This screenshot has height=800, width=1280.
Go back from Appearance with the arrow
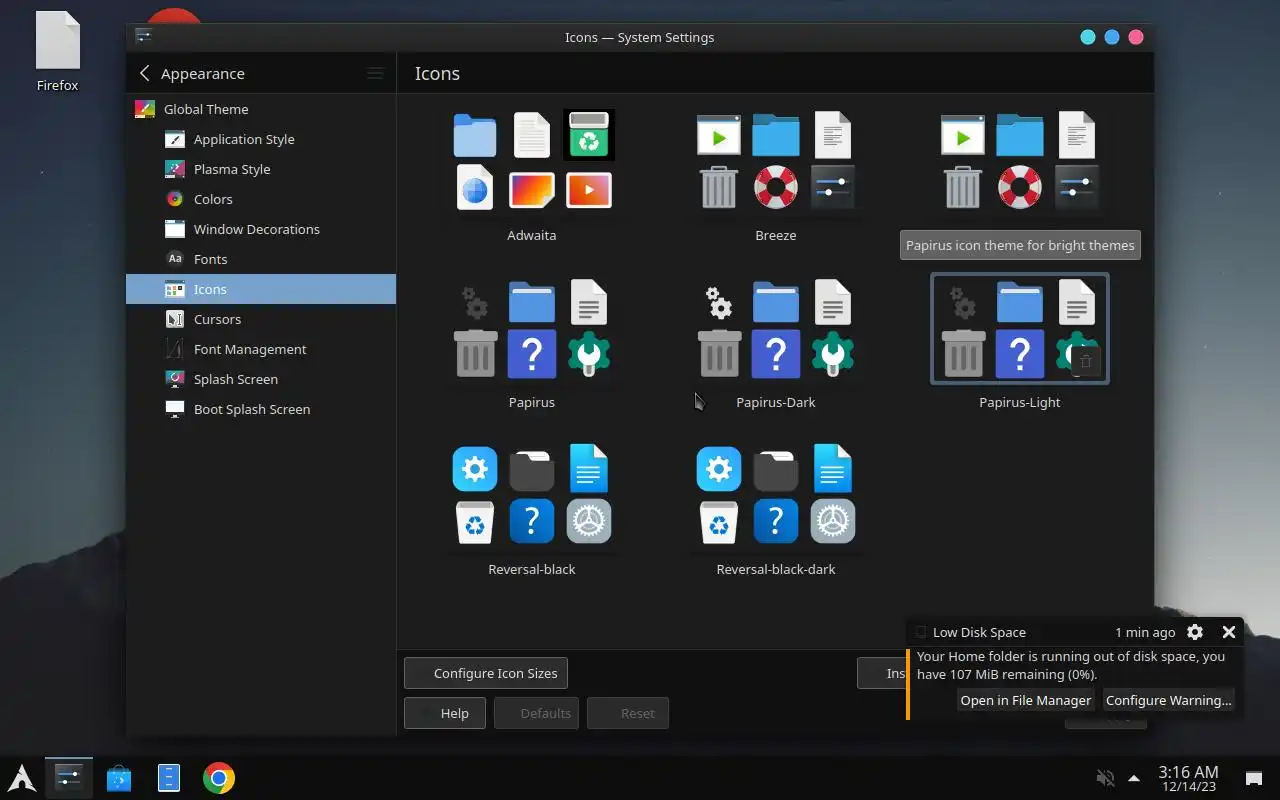(x=145, y=73)
